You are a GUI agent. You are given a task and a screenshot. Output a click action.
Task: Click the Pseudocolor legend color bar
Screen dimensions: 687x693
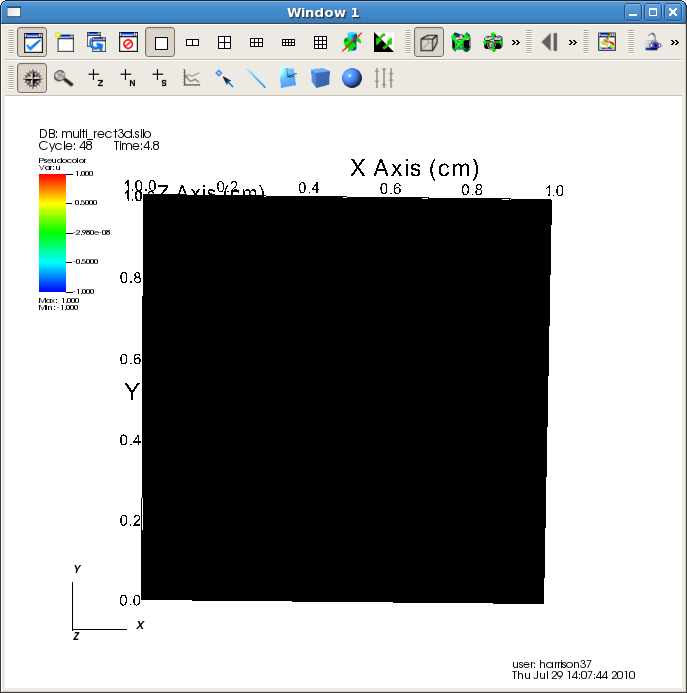click(52, 232)
